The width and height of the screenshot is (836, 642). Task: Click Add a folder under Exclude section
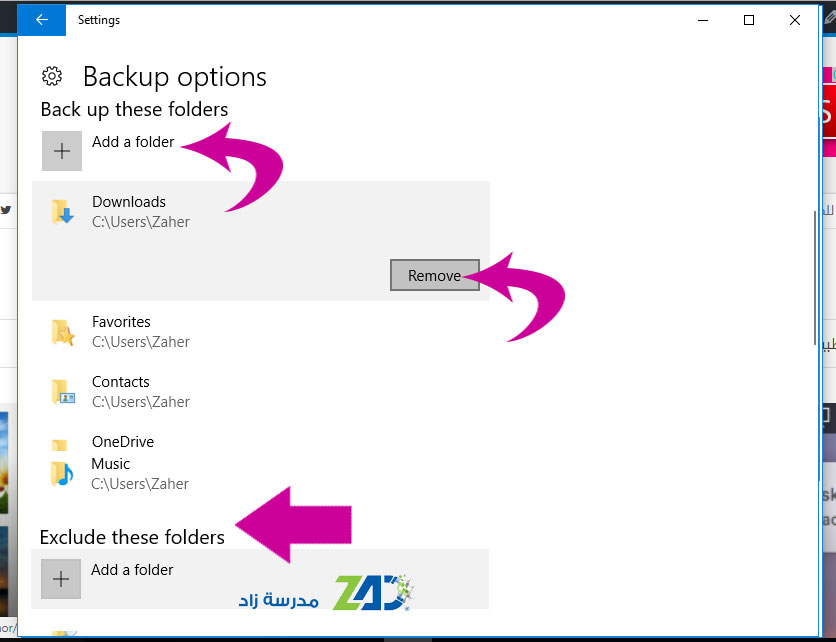coord(132,570)
